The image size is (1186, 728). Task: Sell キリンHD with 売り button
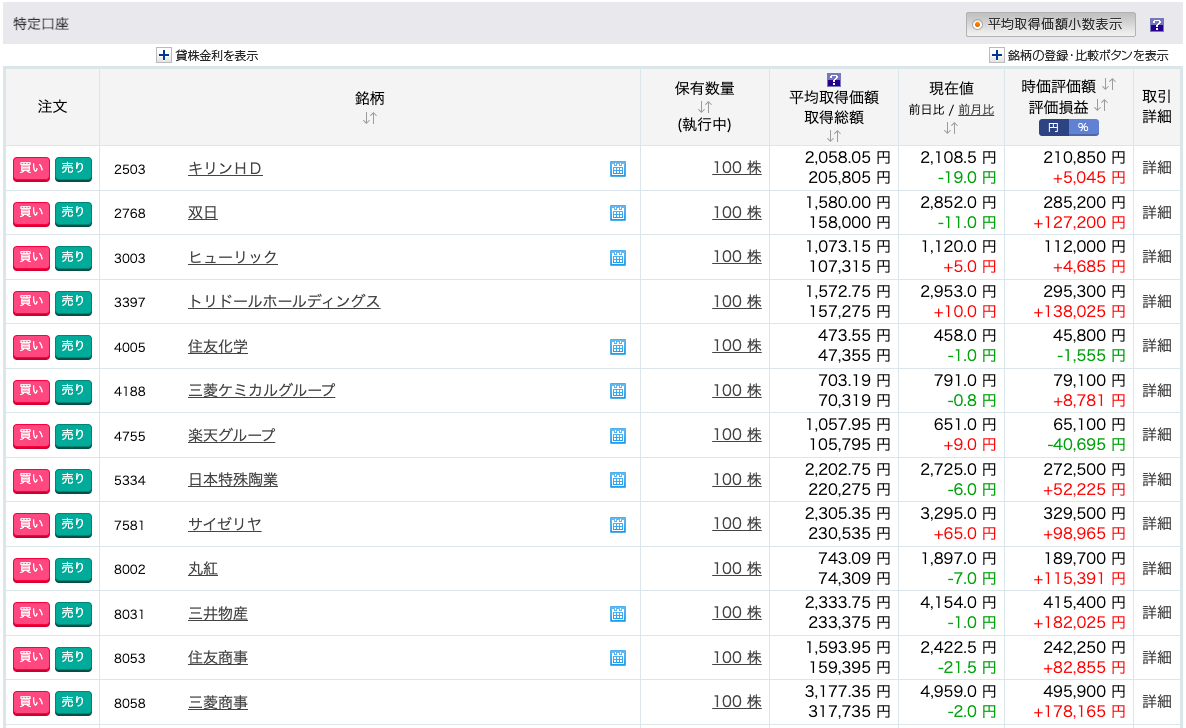pos(73,169)
